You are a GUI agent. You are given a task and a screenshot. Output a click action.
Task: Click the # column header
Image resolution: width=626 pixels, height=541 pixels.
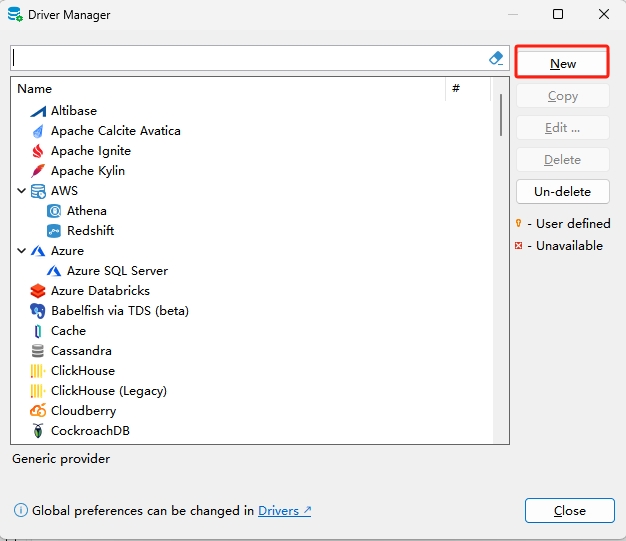point(456,89)
